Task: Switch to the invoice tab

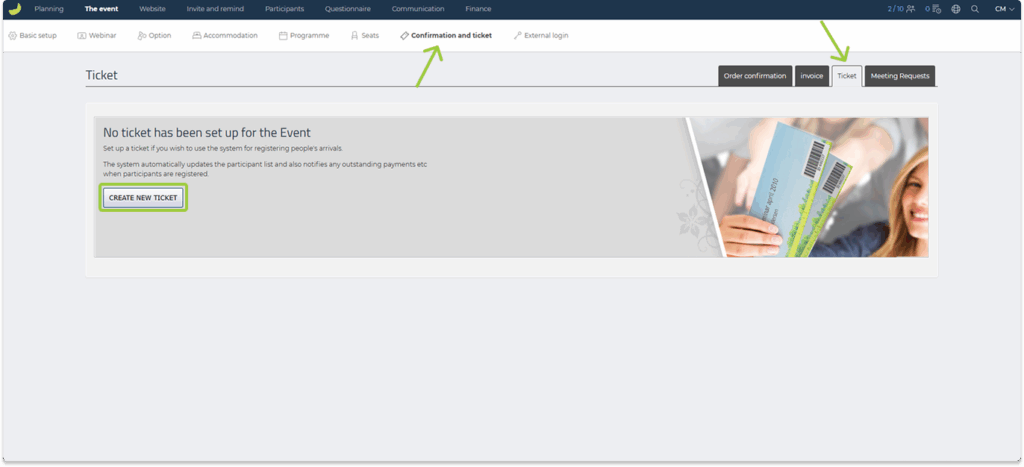Action: point(811,76)
